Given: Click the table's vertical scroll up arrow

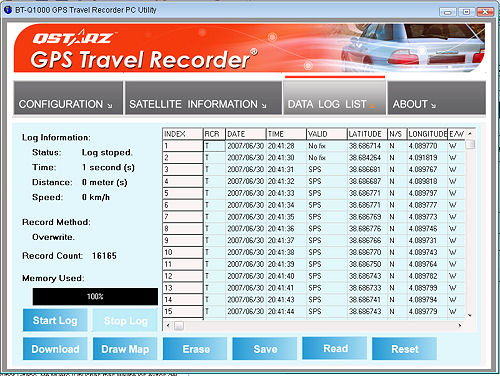Looking at the screenshot, I should [470, 134].
